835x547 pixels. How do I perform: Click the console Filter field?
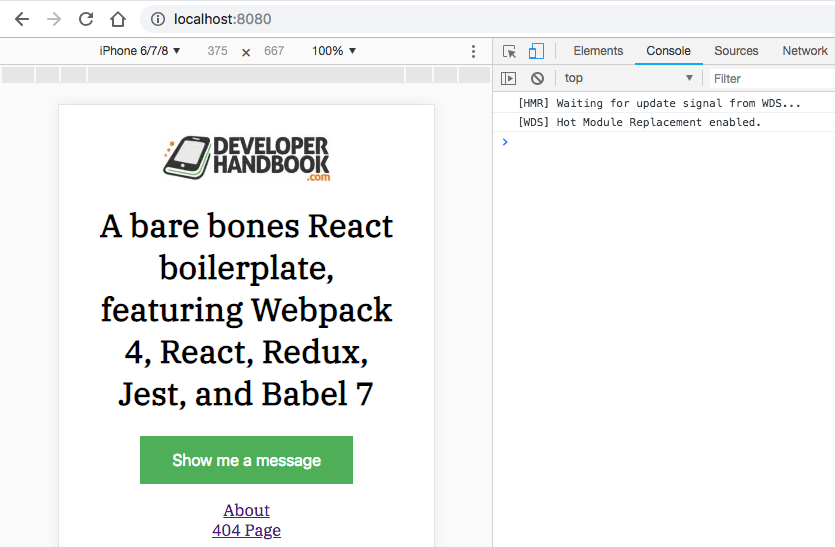pyautogui.click(x=772, y=78)
